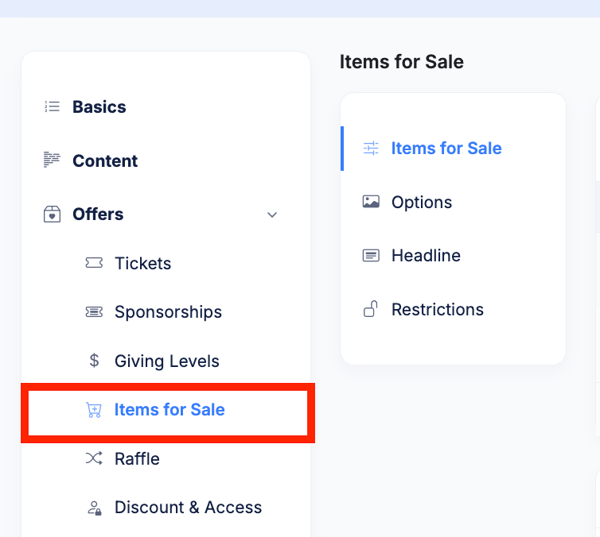Select Tickets under Offers

[143, 263]
